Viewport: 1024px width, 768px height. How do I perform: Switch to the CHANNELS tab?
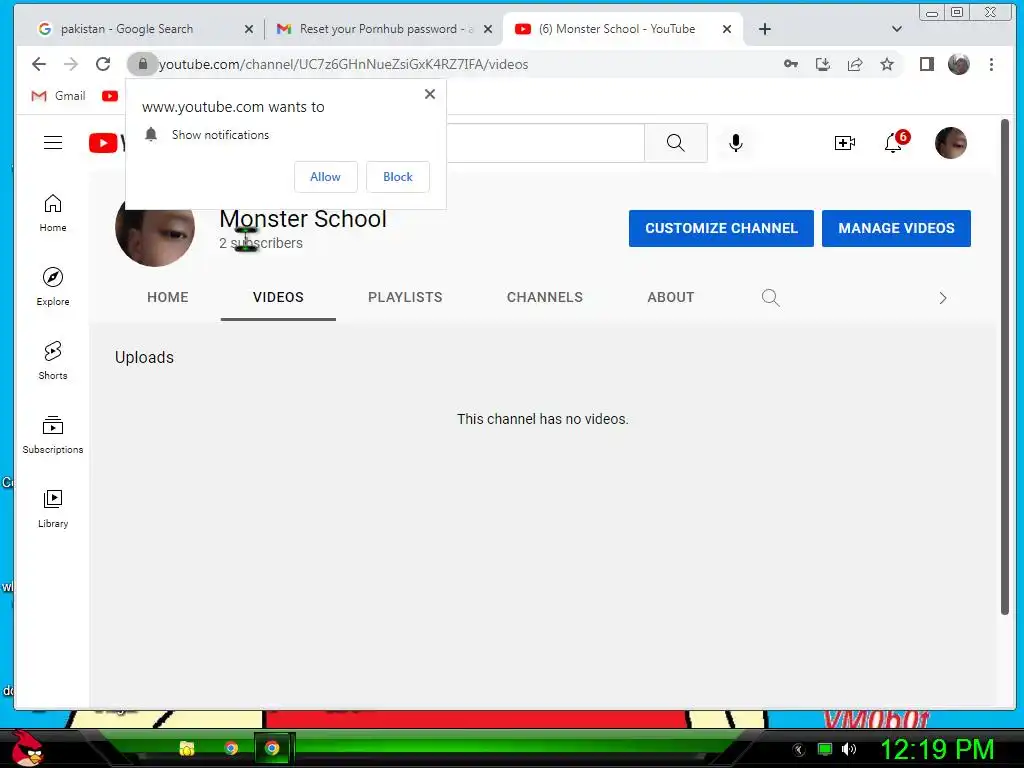(545, 297)
